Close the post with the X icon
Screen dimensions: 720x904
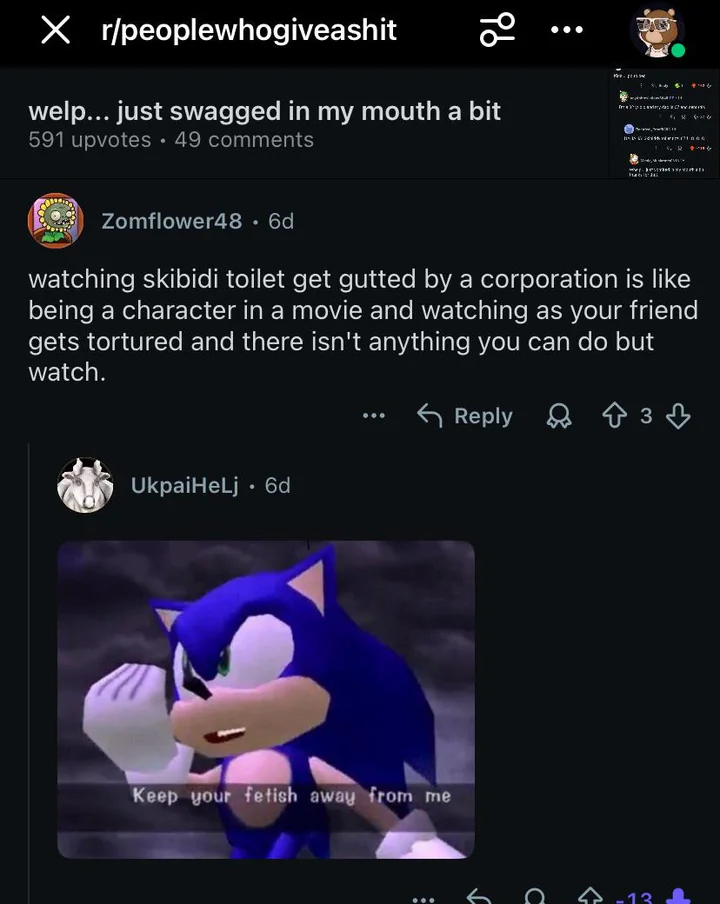point(56,30)
